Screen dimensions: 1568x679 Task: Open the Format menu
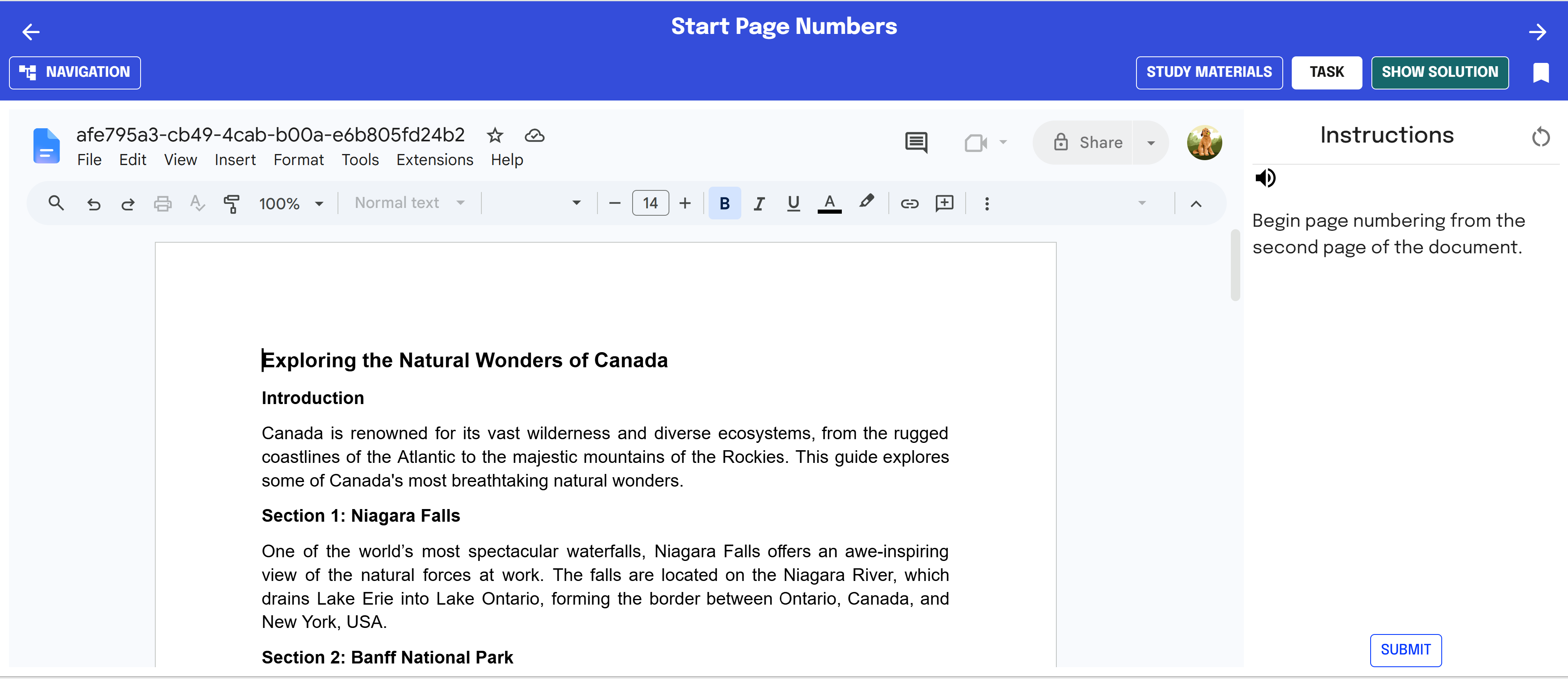(298, 160)
